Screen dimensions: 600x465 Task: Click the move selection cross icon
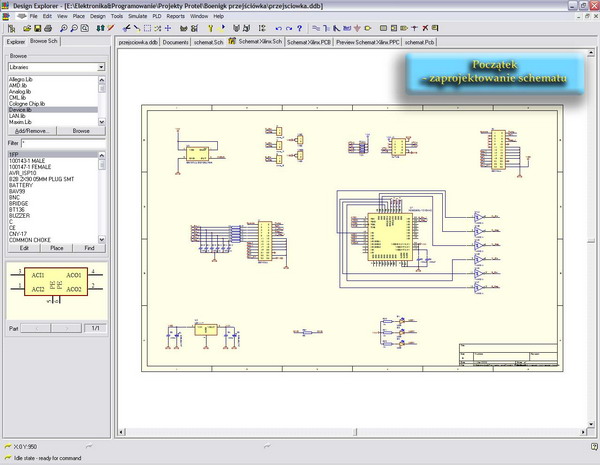168,28
